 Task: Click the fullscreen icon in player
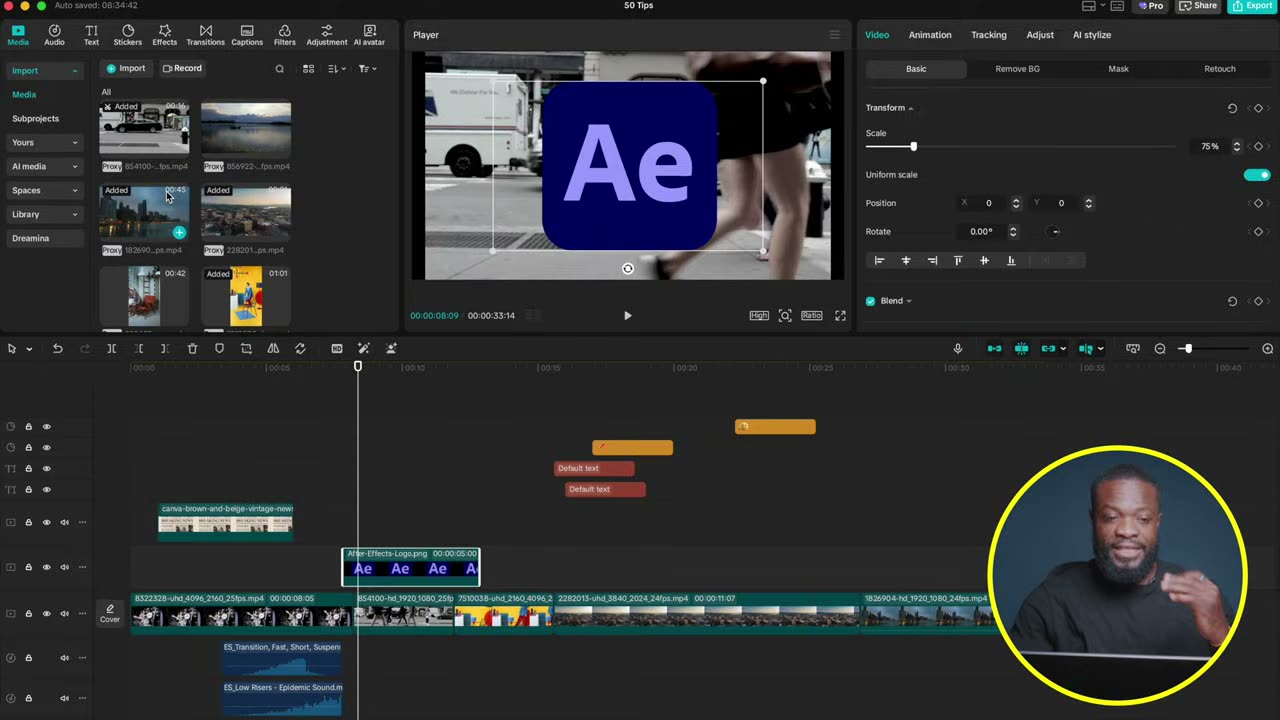tap(840, 315)
